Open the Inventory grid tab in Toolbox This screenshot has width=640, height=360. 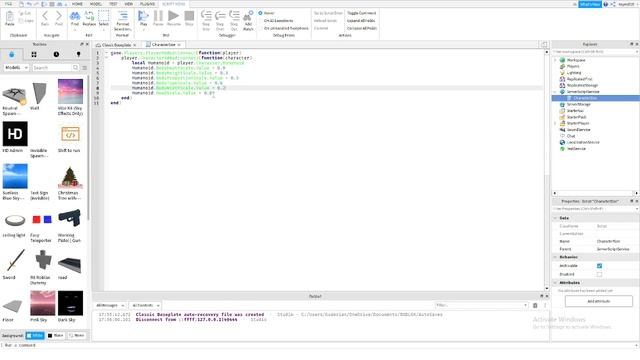pyautogui.click(x=34, y=54)
